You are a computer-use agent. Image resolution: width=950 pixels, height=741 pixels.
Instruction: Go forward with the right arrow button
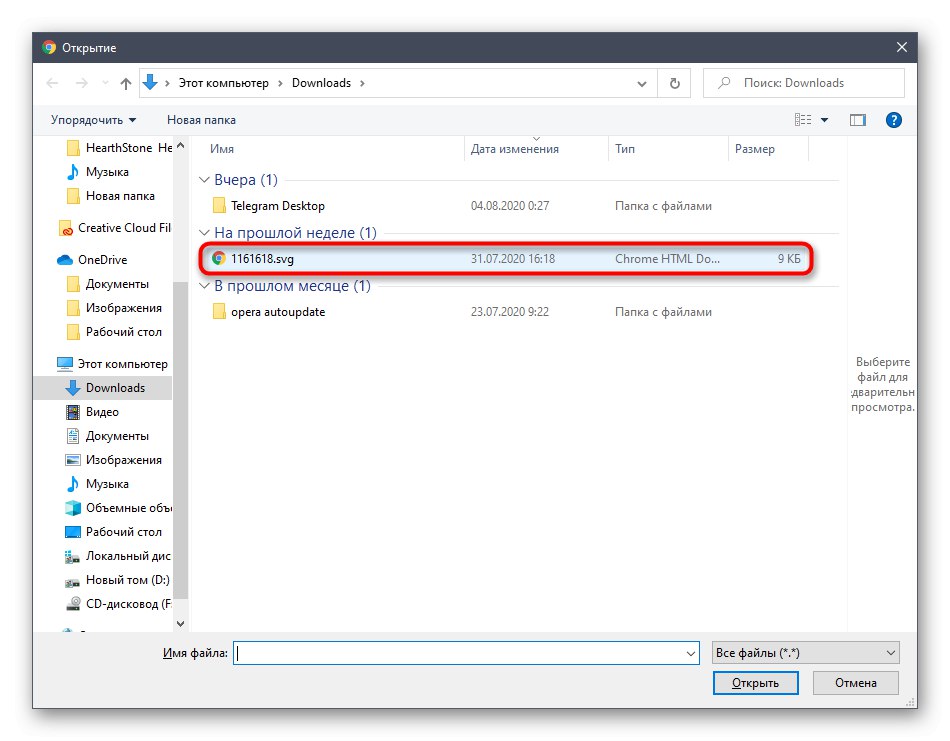click(81, 83)
